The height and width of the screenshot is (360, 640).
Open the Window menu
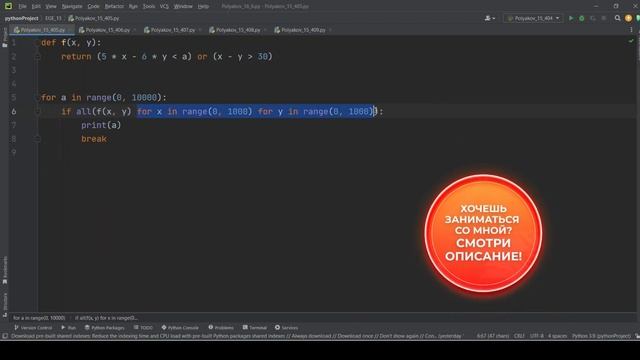click(183, 6)
